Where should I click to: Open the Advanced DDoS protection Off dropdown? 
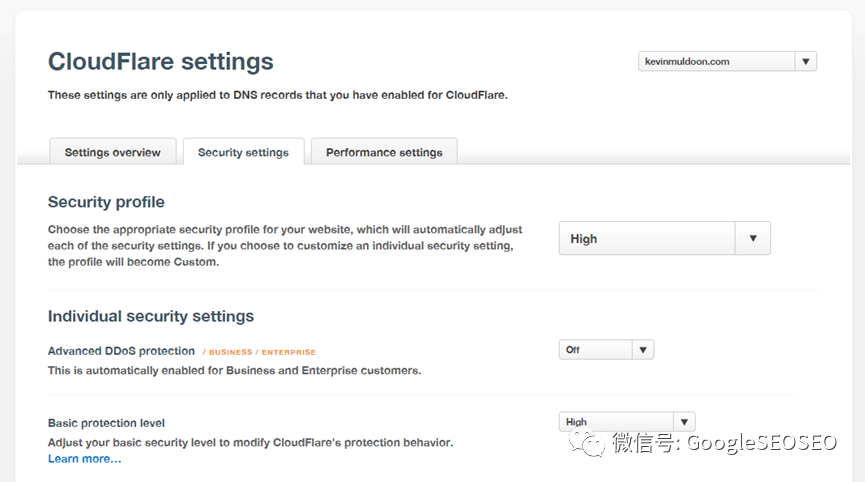point(606,350)
